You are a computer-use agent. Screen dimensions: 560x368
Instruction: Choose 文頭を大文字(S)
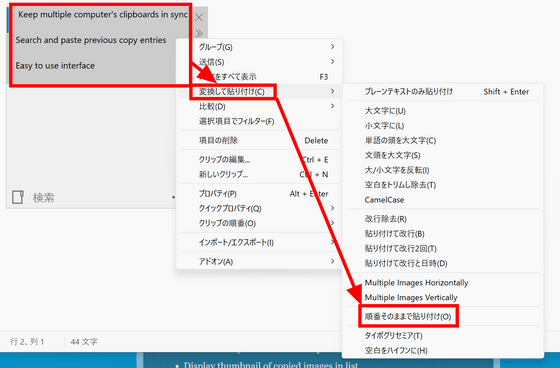point(443,155)
